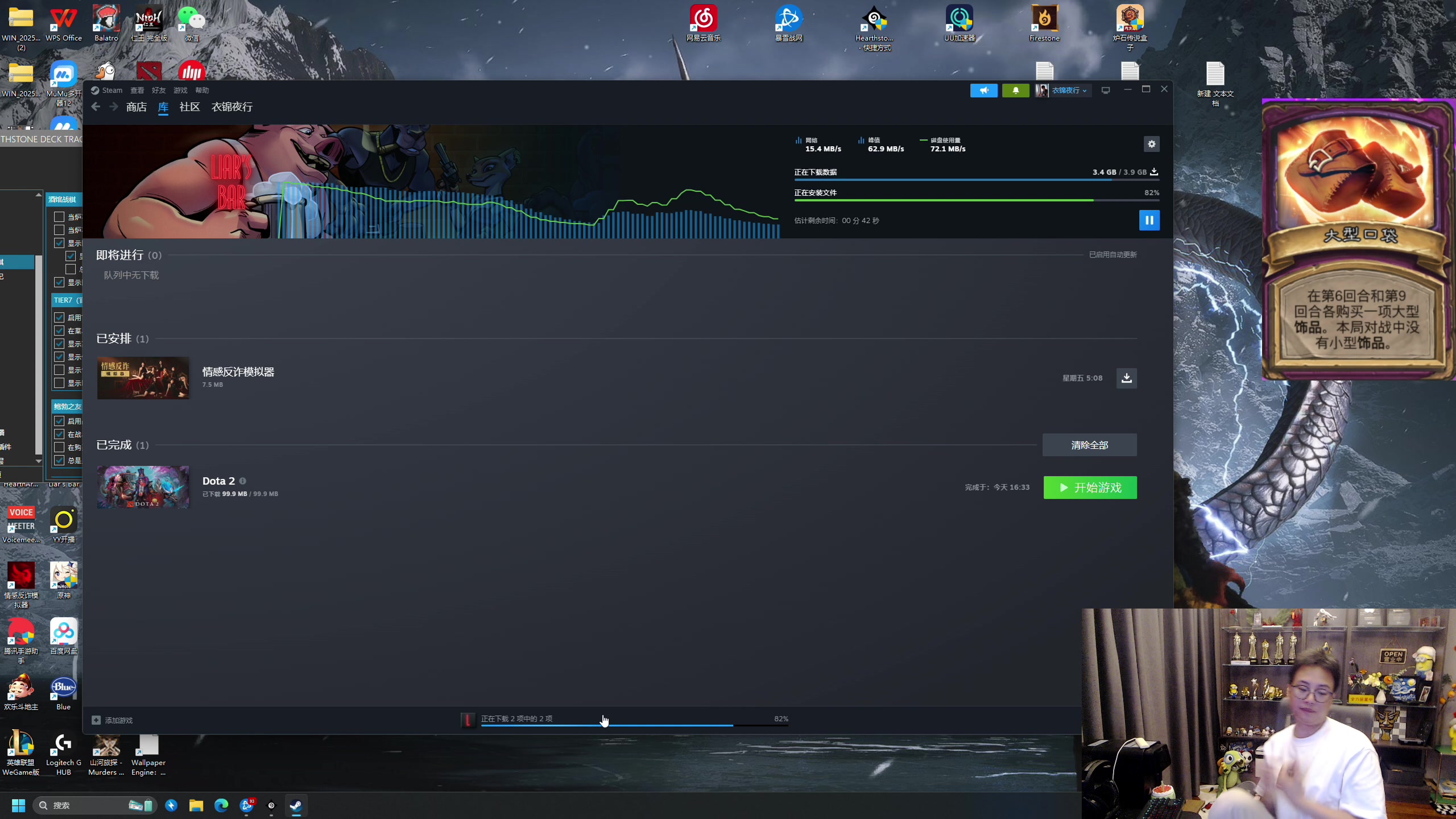Click the plus icon beside 添加游戏
Screen dimensions: 1456x819
pyautogui.click(x=96, y=720)
